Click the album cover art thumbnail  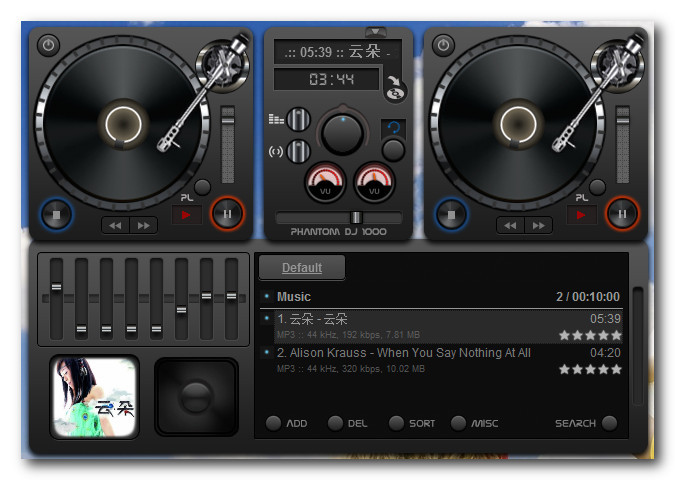point(95,396)
